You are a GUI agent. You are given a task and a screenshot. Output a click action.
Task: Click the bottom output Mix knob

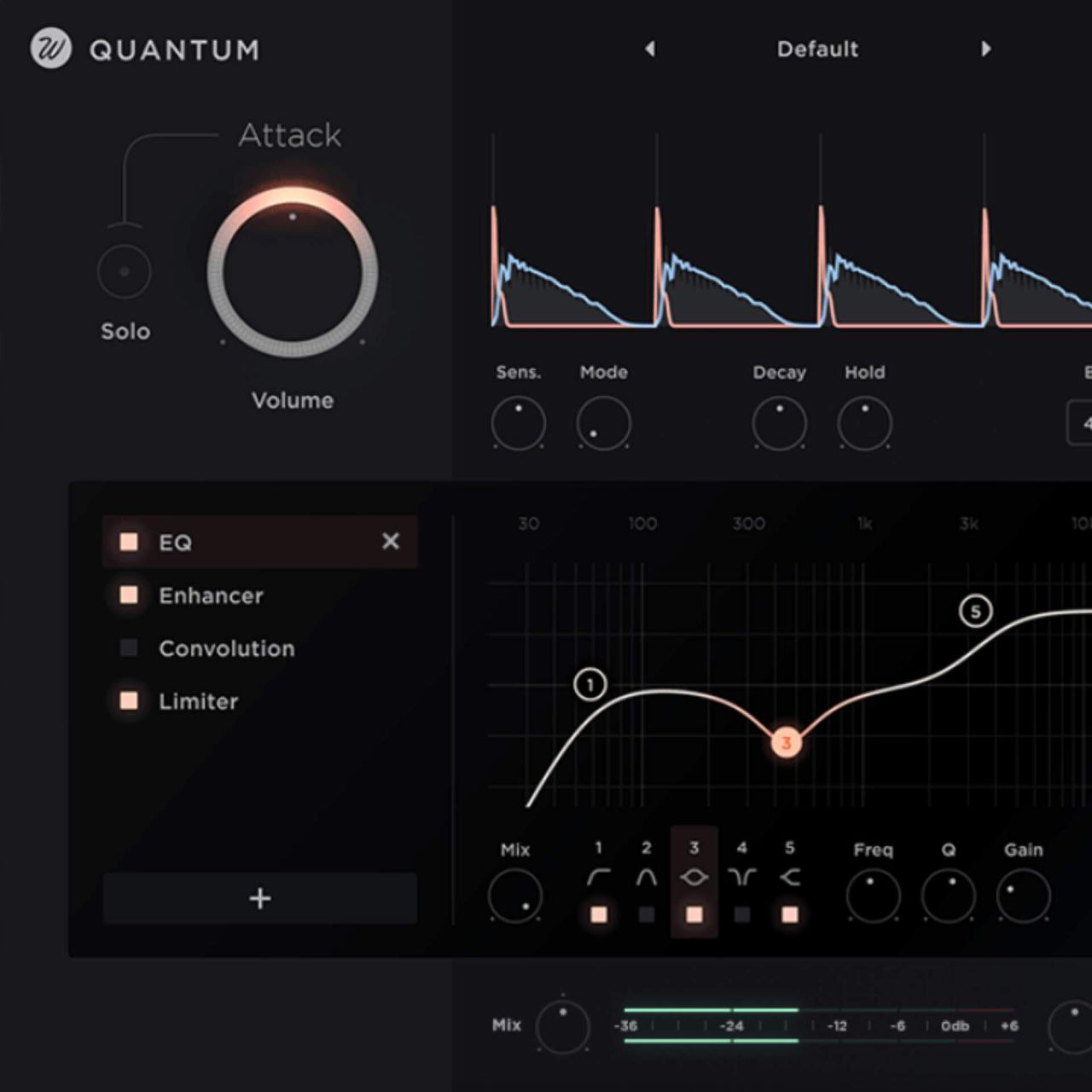click(562, 1026)
